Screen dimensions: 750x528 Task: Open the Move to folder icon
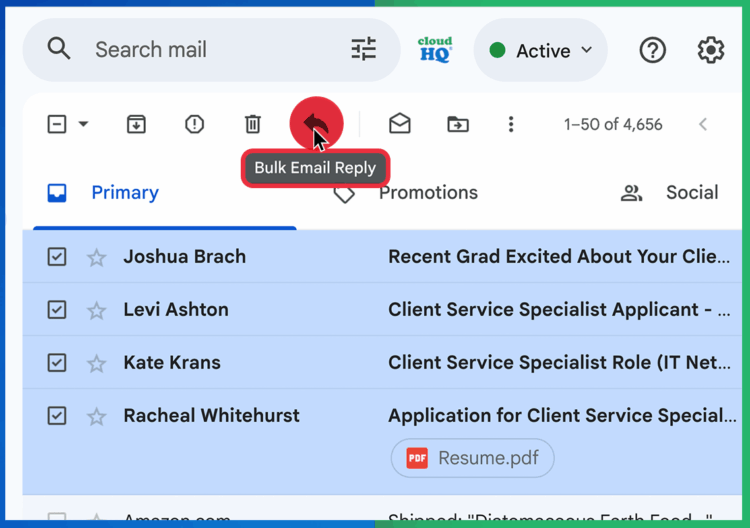[x=458, y=124]
